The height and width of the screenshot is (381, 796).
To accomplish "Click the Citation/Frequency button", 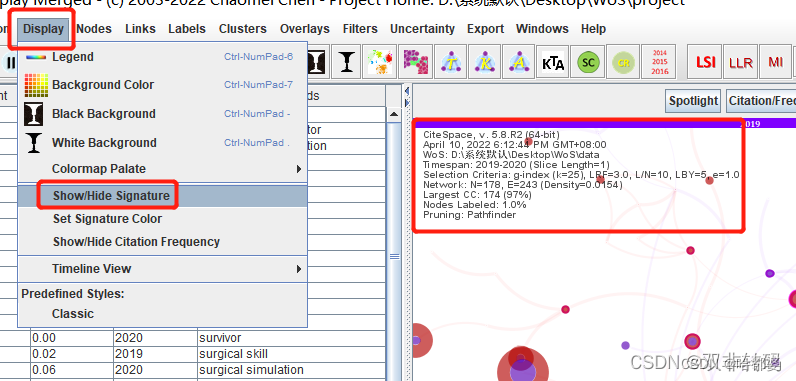I will pos(761,101).
